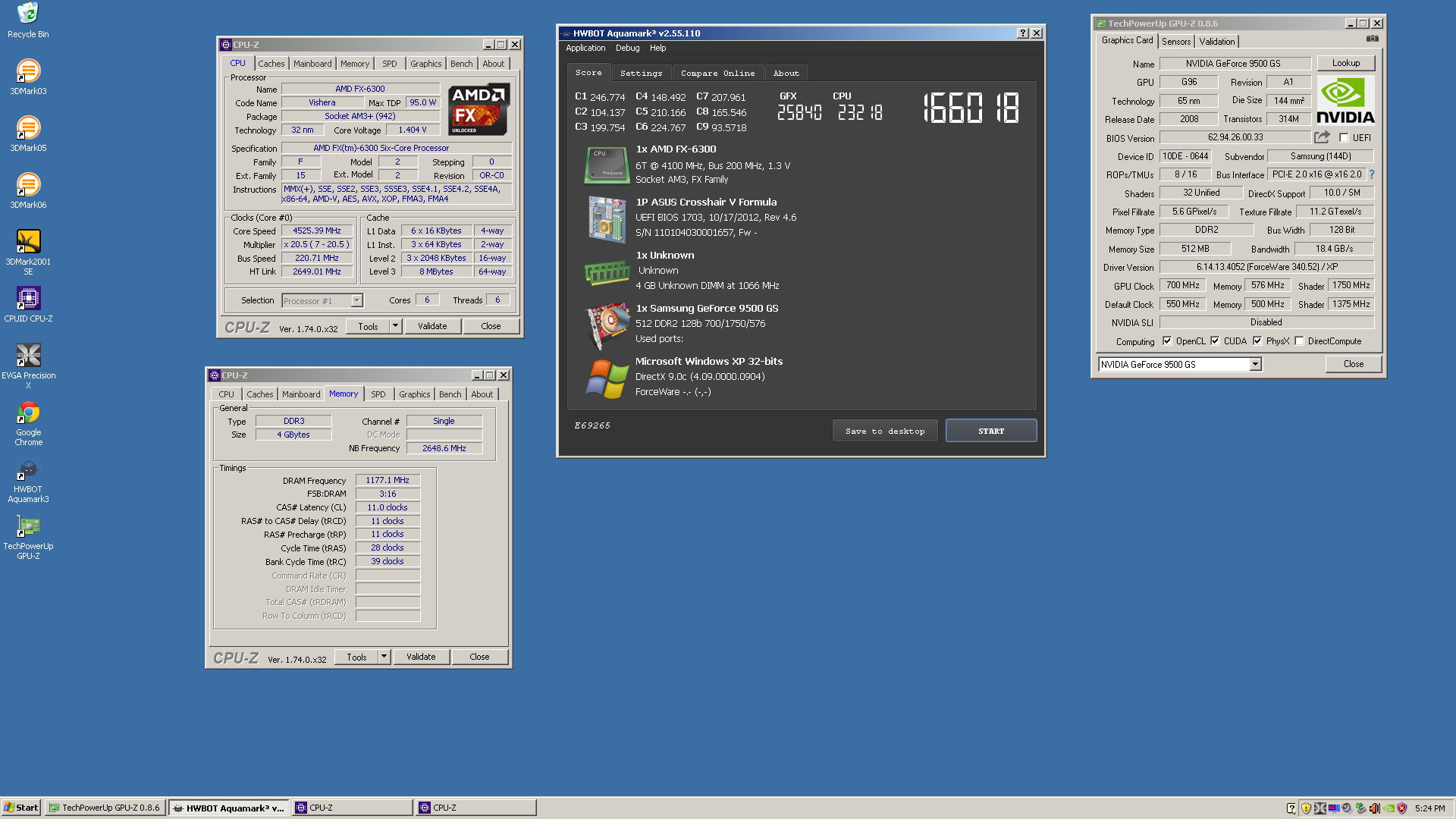Switch to the Sensors tab in GPU-Z
1456x819 pixels.
coord(1176,42)
